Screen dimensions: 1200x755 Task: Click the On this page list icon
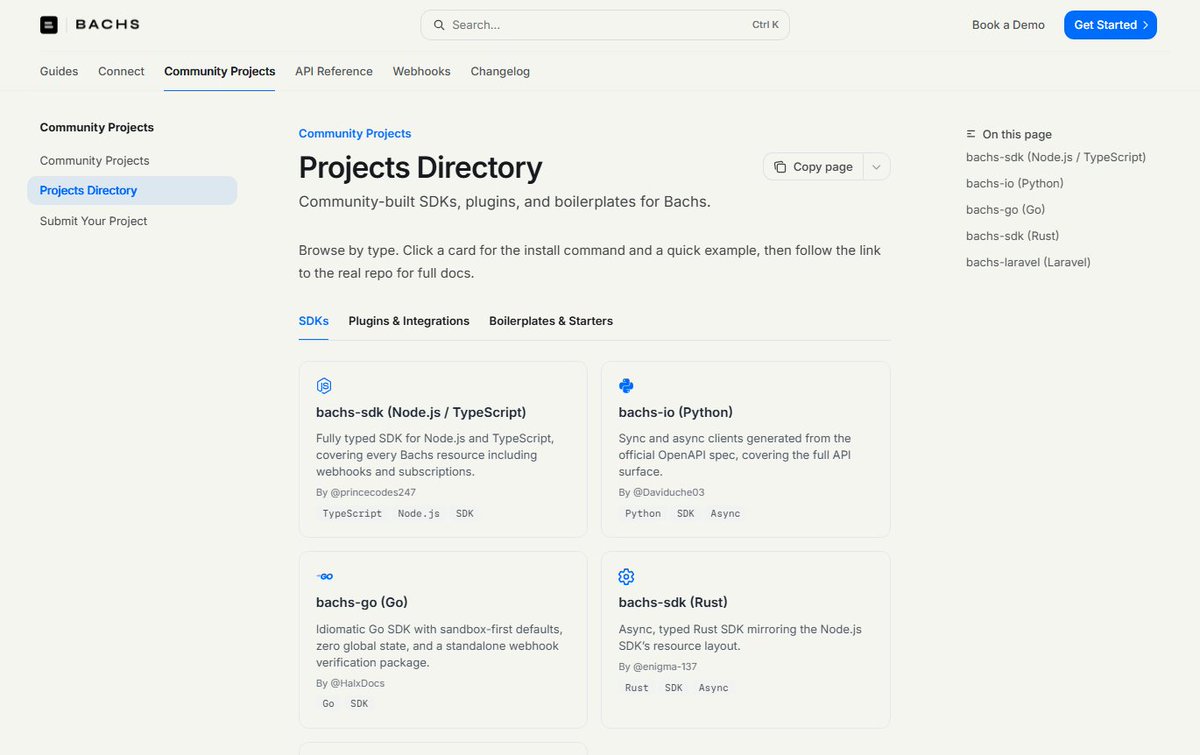[971, 134]
